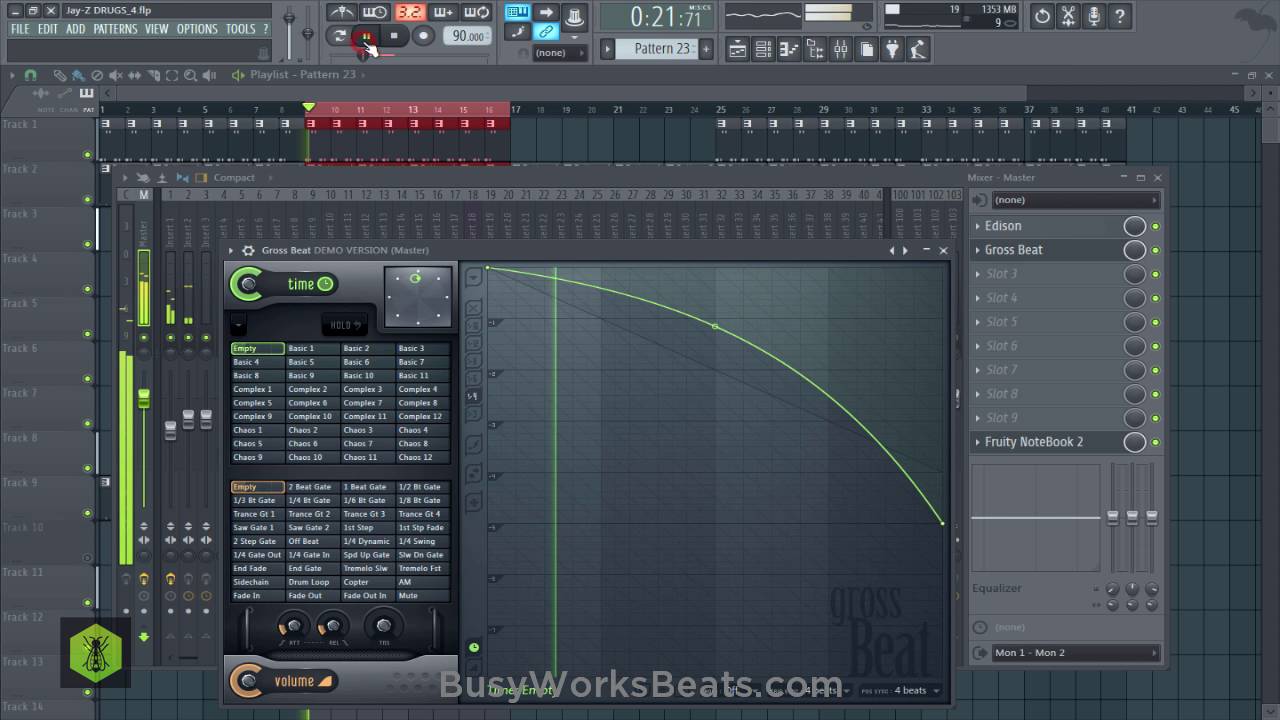Toggle multilink to controllers icon

(546, 33)
